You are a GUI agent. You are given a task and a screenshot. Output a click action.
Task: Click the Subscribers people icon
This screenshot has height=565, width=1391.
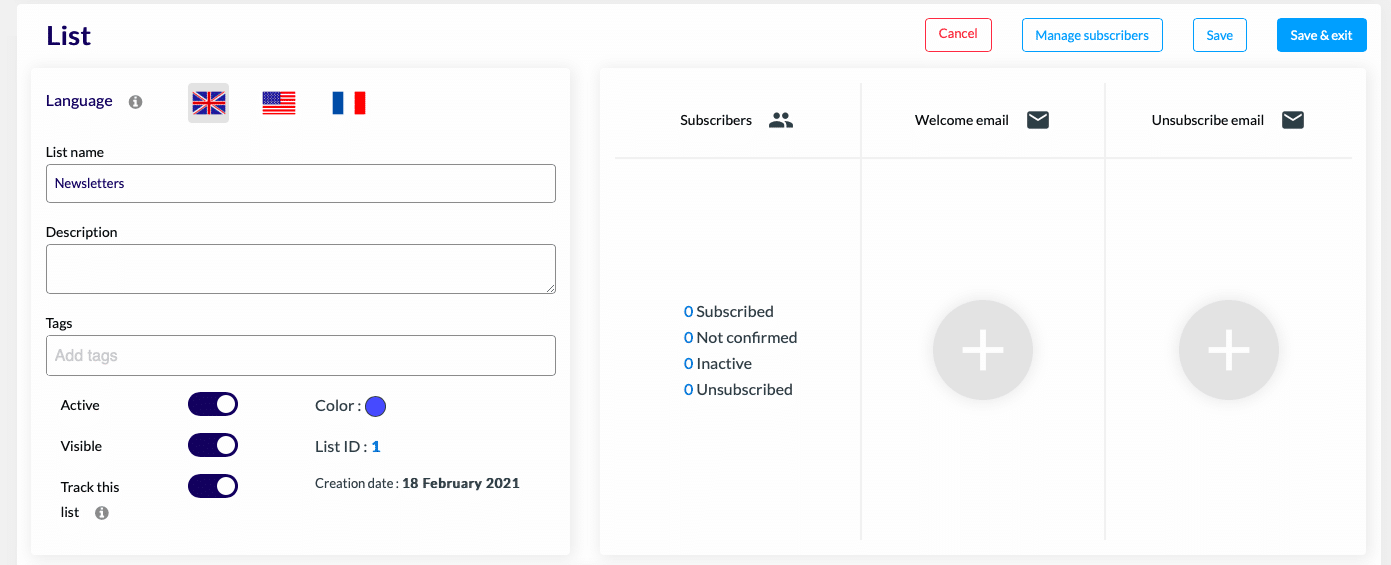[781, 120]
